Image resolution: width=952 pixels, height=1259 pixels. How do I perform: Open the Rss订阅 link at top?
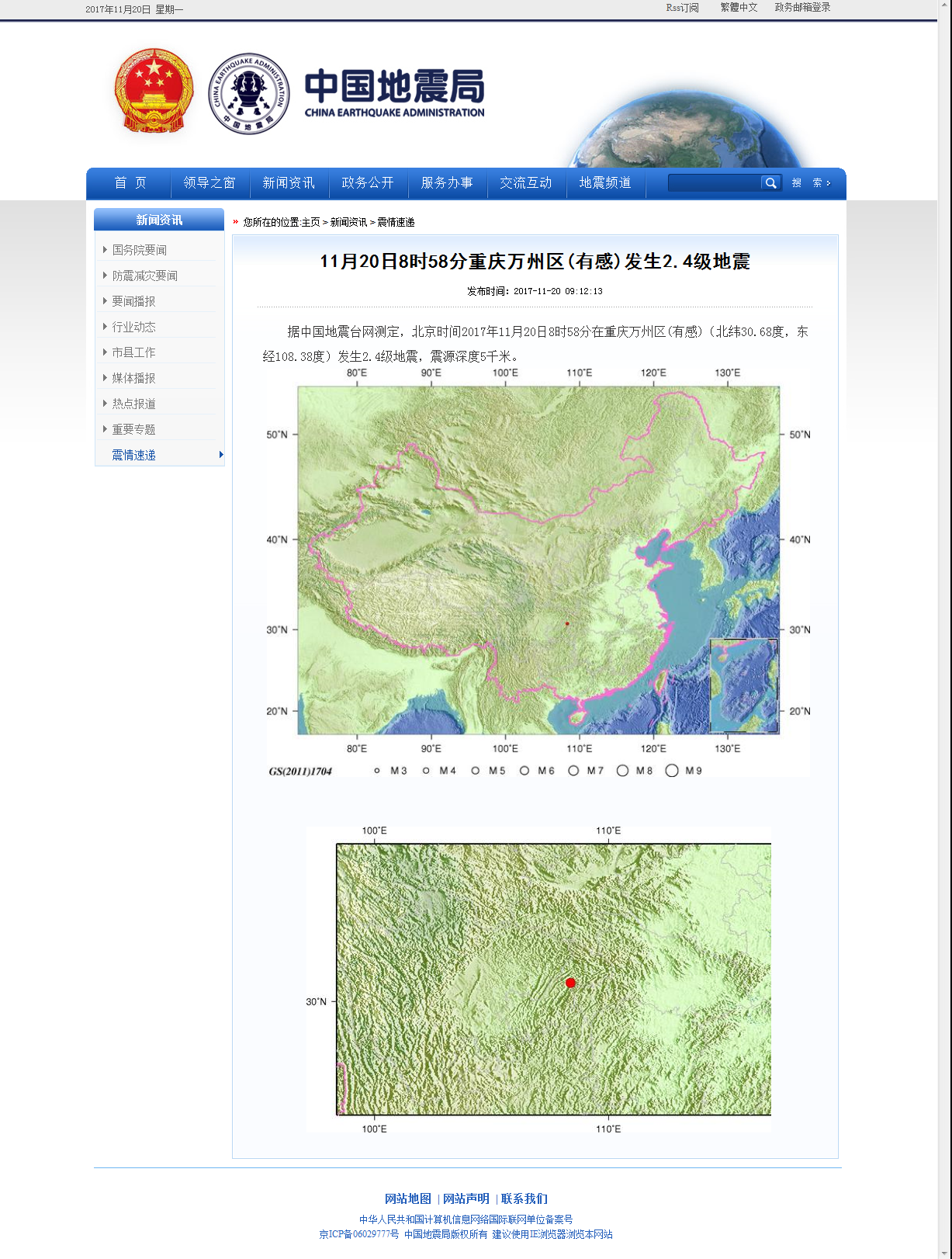tap(683, 8)
